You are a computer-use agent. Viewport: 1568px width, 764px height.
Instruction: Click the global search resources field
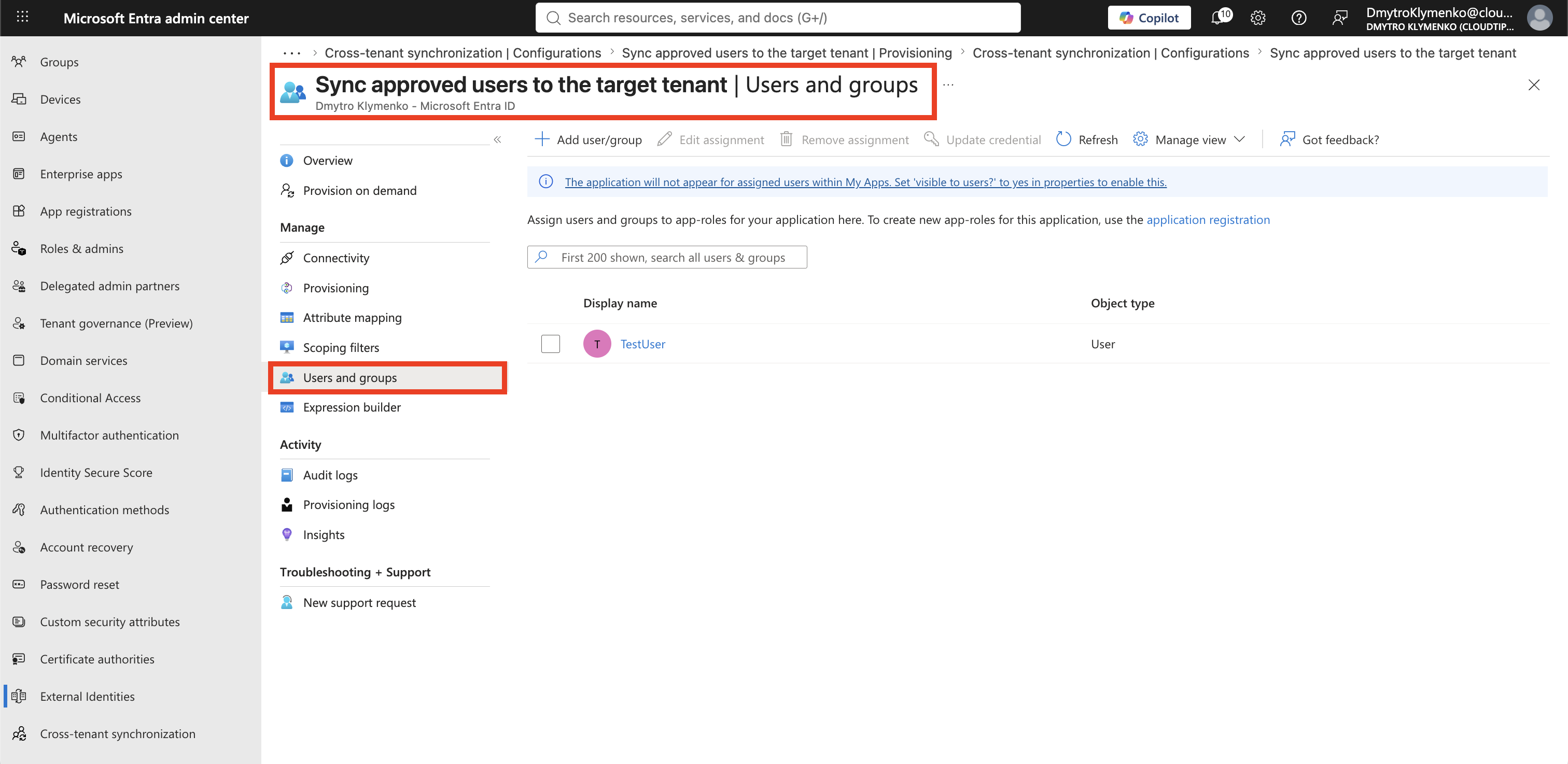[x=777, y=18]
